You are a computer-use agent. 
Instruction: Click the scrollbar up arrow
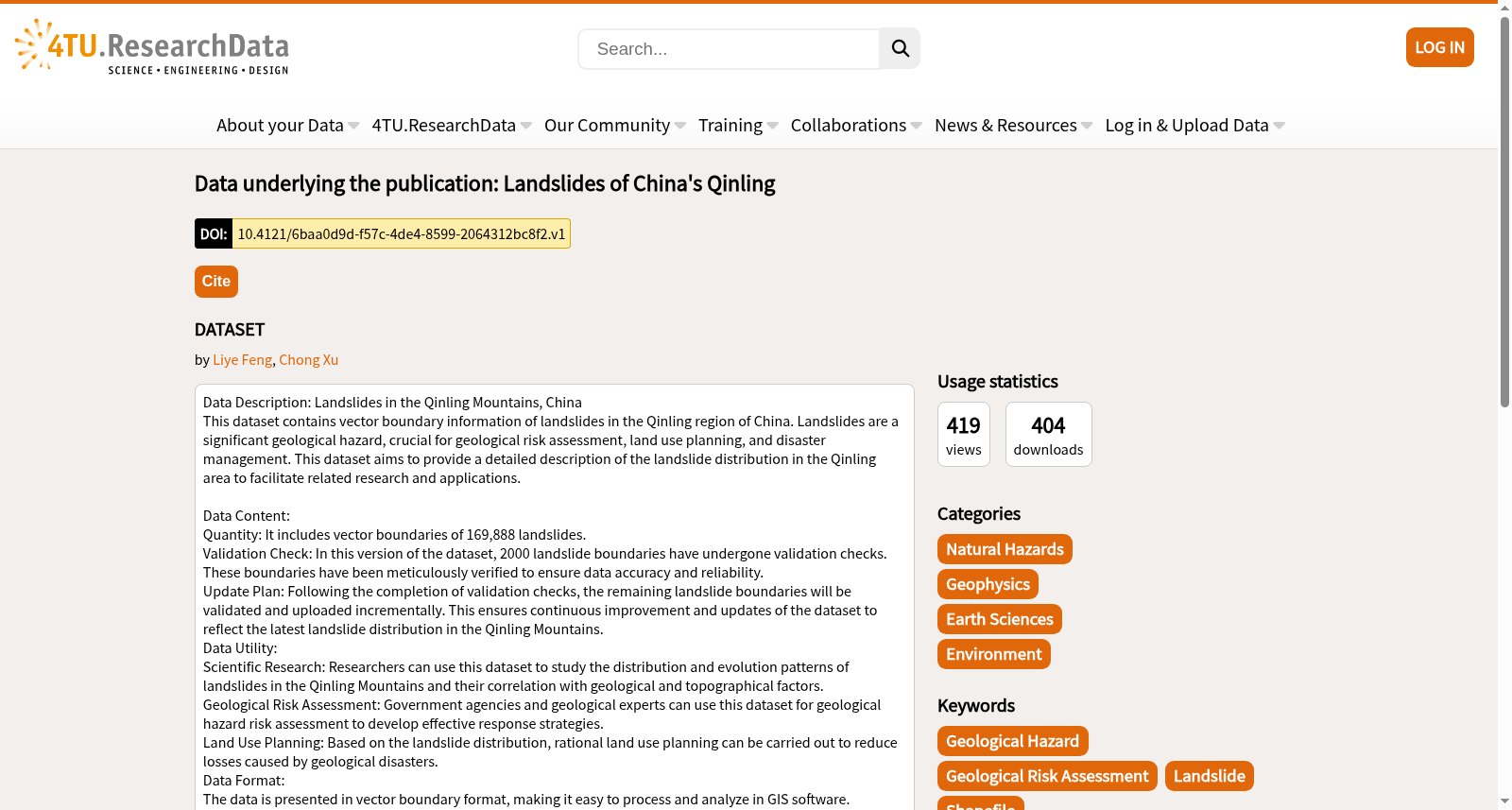(1504, 8)
